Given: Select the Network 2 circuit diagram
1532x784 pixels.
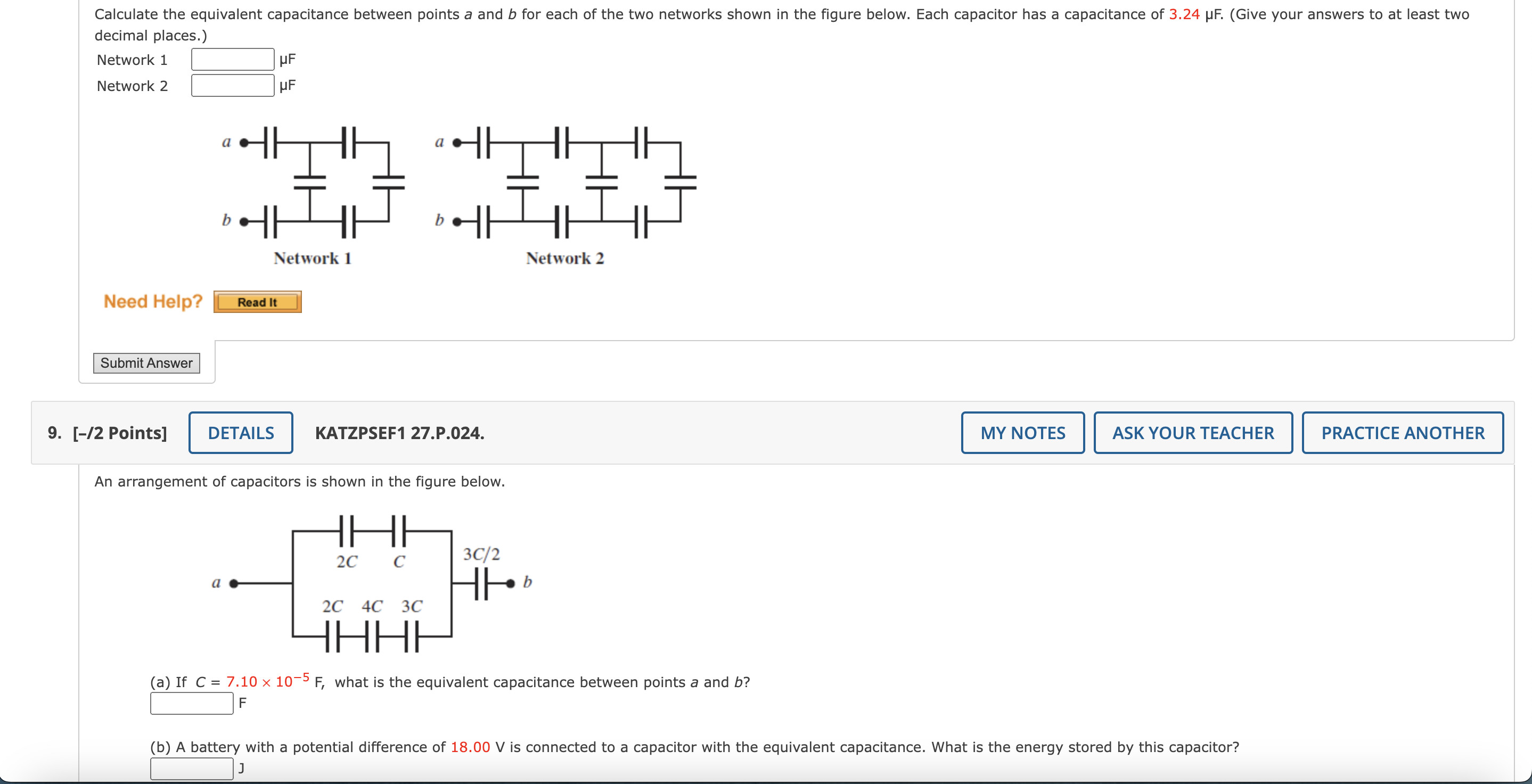Looking at the screenshot, I should coord(565,184).
